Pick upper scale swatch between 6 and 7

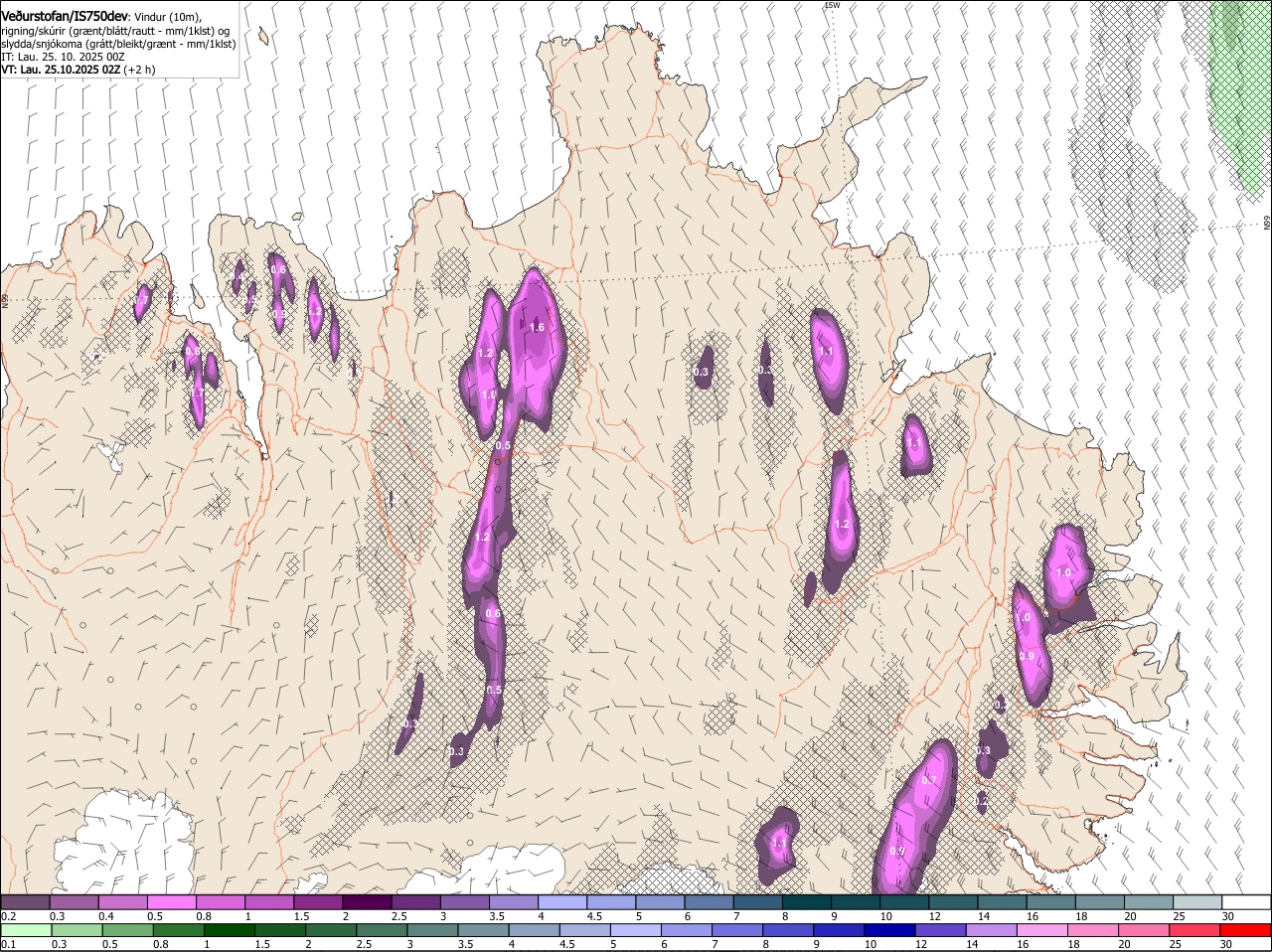click(x=709, y=901)
